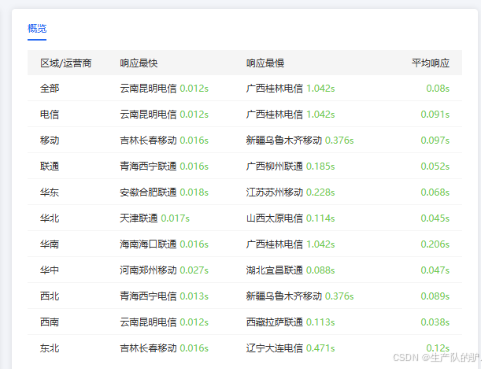Select the 西北 row label
The image size is (486, 369).
tap(50, 296)
